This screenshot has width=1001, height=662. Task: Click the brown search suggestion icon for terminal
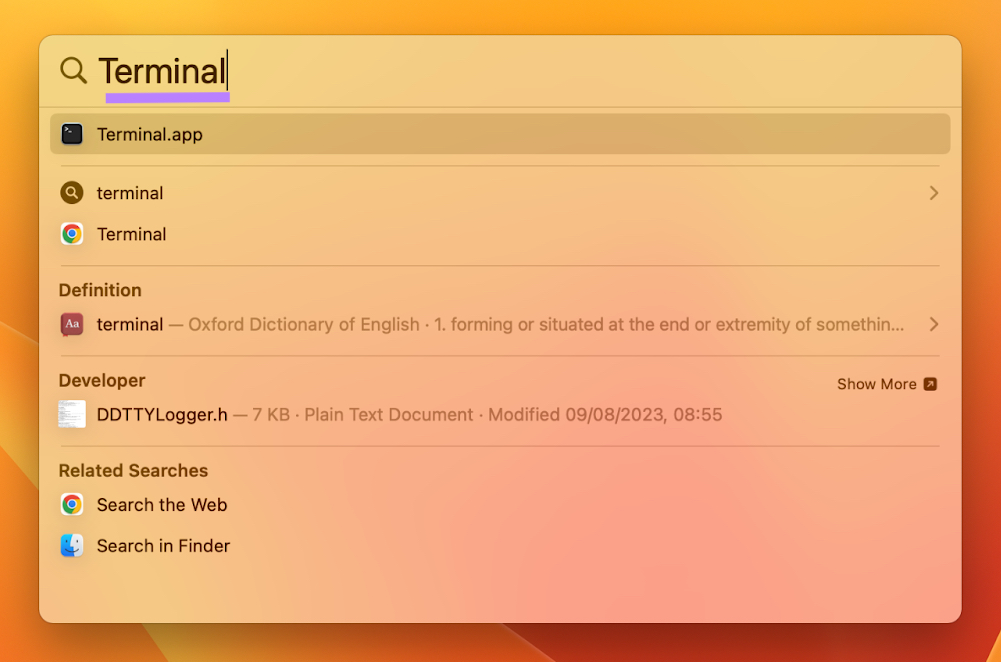point(72,193)
